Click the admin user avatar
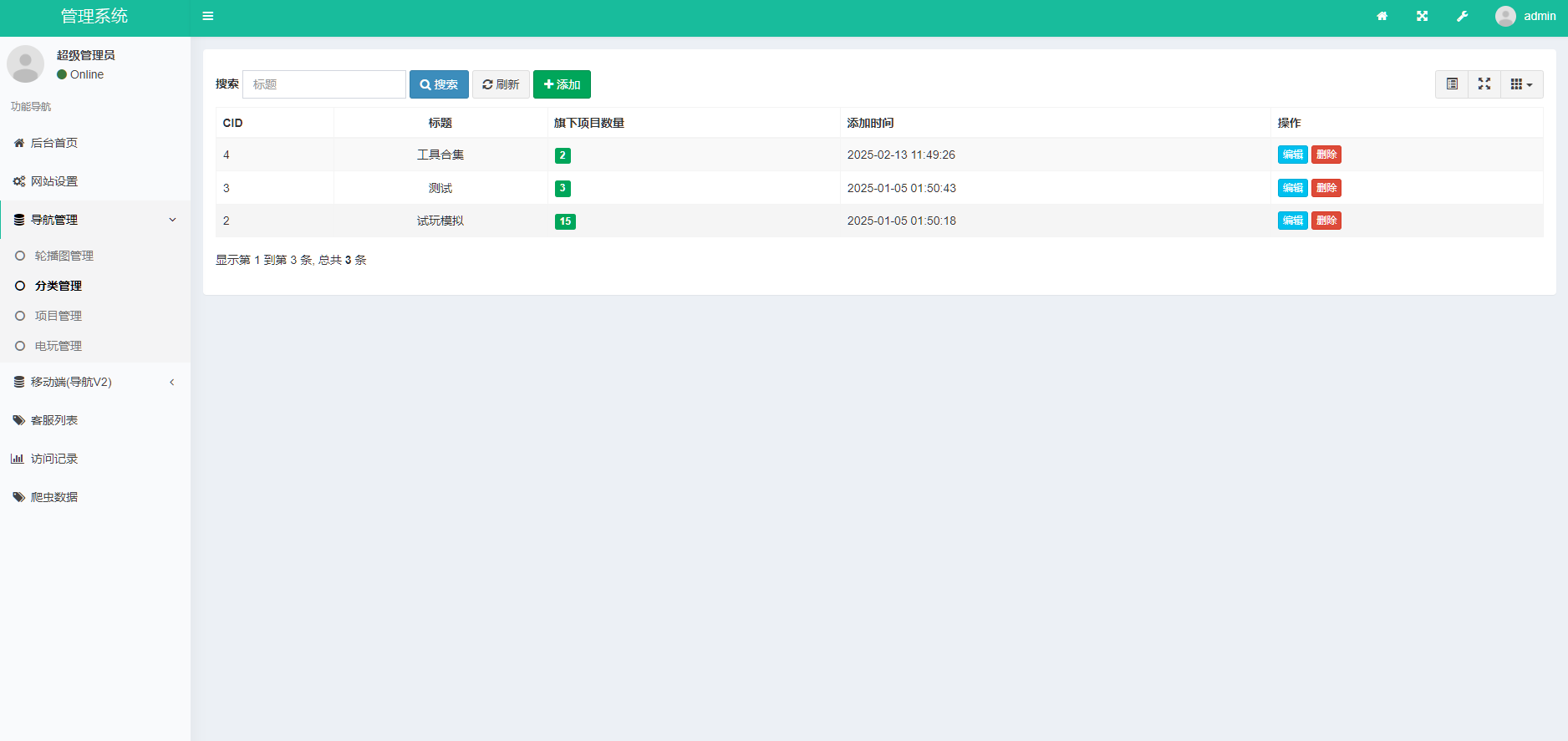This screenshot has width=1568, height=741. (x=1505, y=16)
